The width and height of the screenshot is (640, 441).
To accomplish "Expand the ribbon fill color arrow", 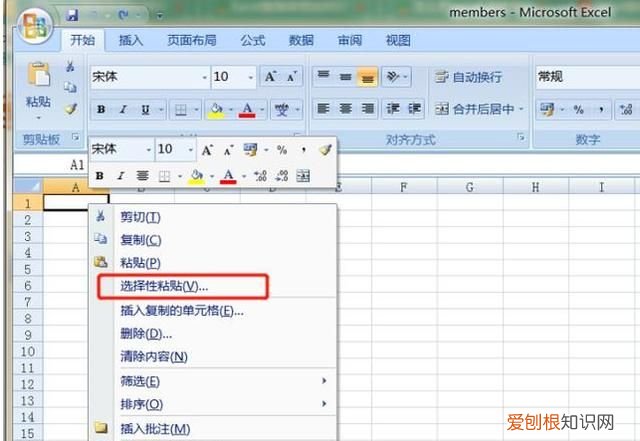I will (231, 109).
